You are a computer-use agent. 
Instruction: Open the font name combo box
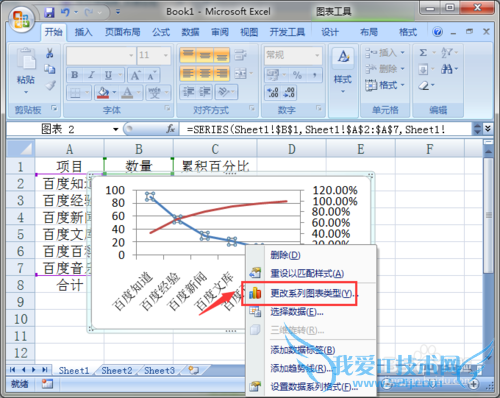(x=101, y=55)
